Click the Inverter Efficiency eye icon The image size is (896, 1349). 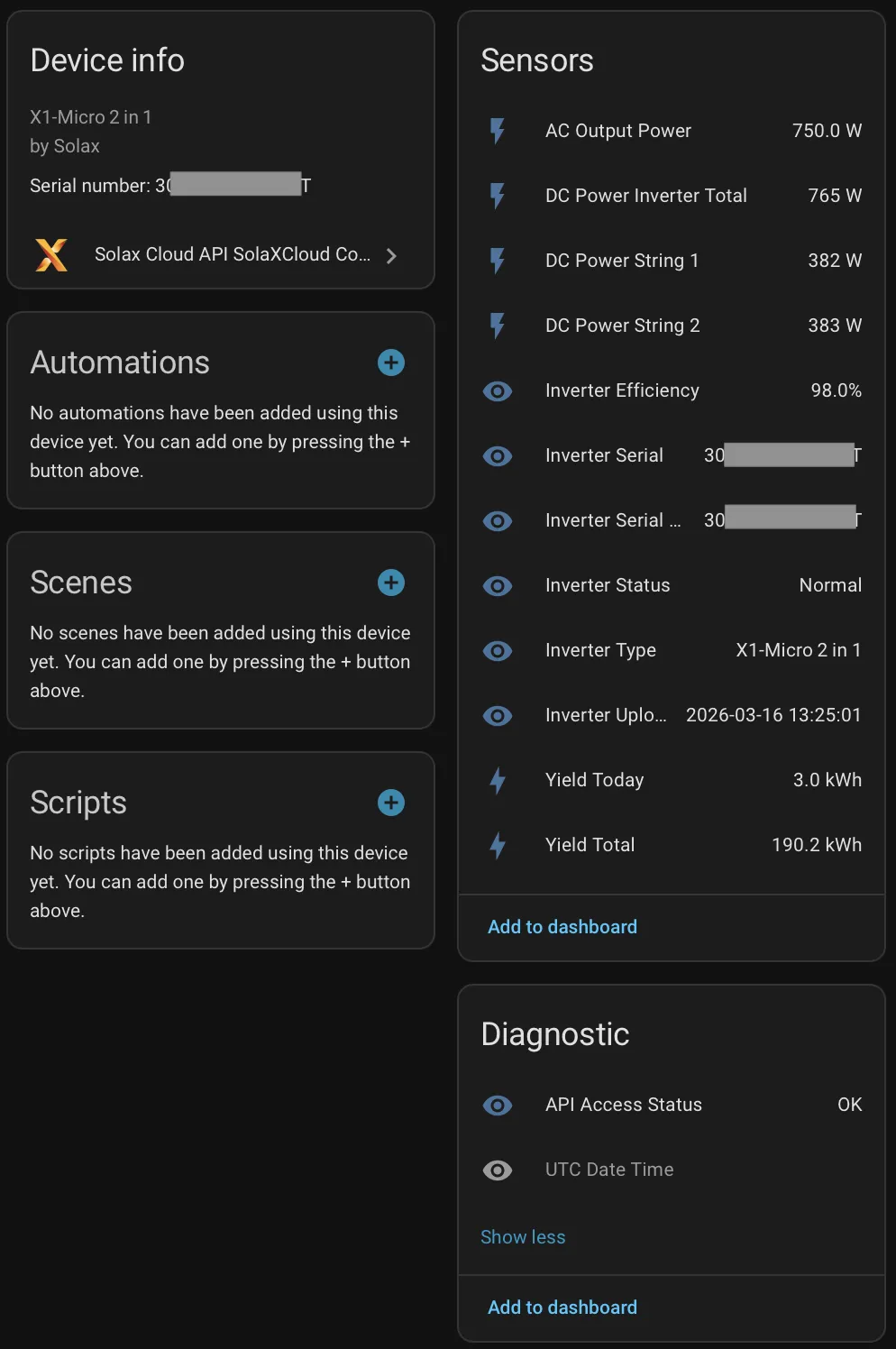(498, 390)
